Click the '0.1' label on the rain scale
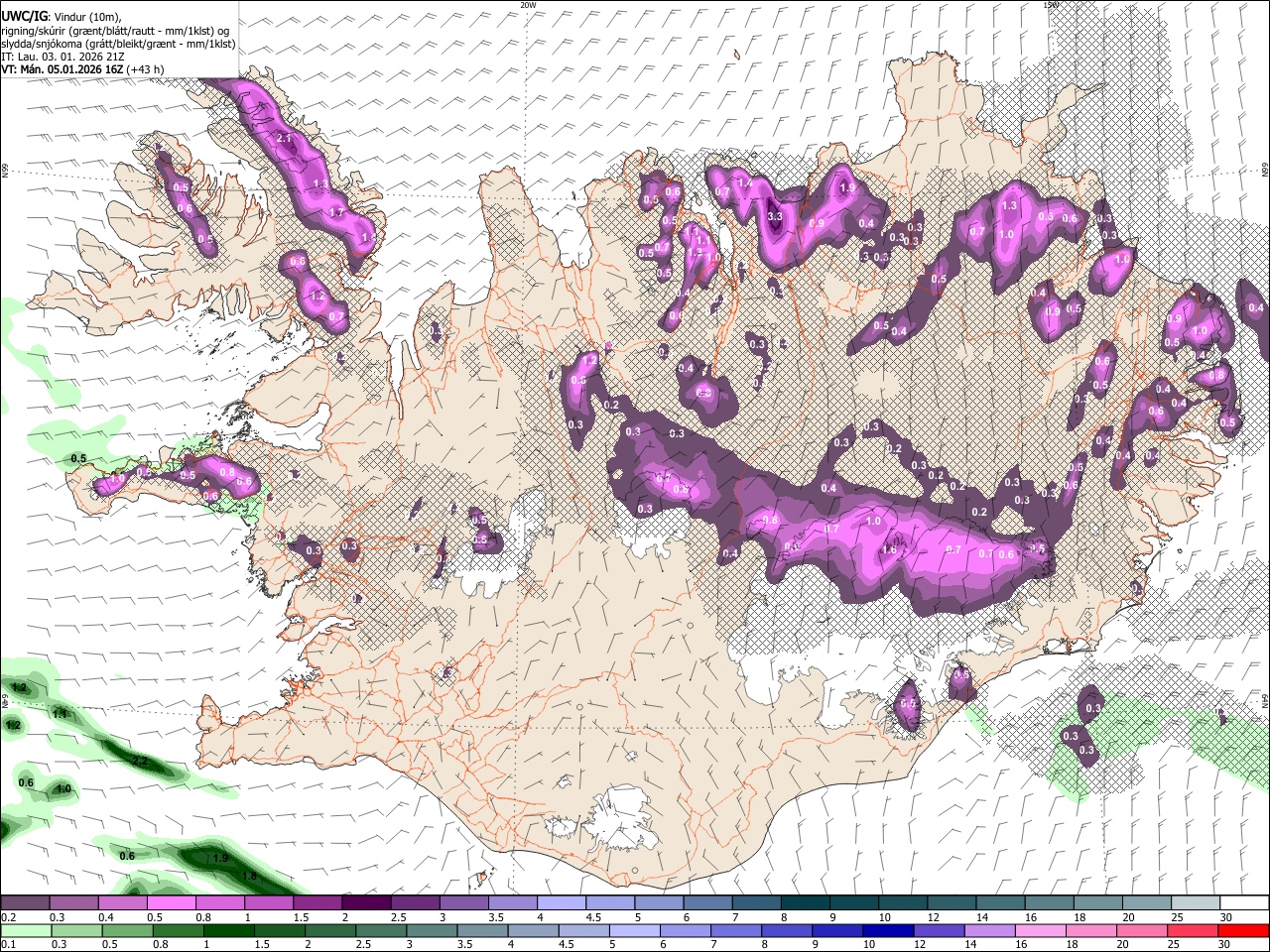This screenshot has width=1270, height=952. [8, 944]
